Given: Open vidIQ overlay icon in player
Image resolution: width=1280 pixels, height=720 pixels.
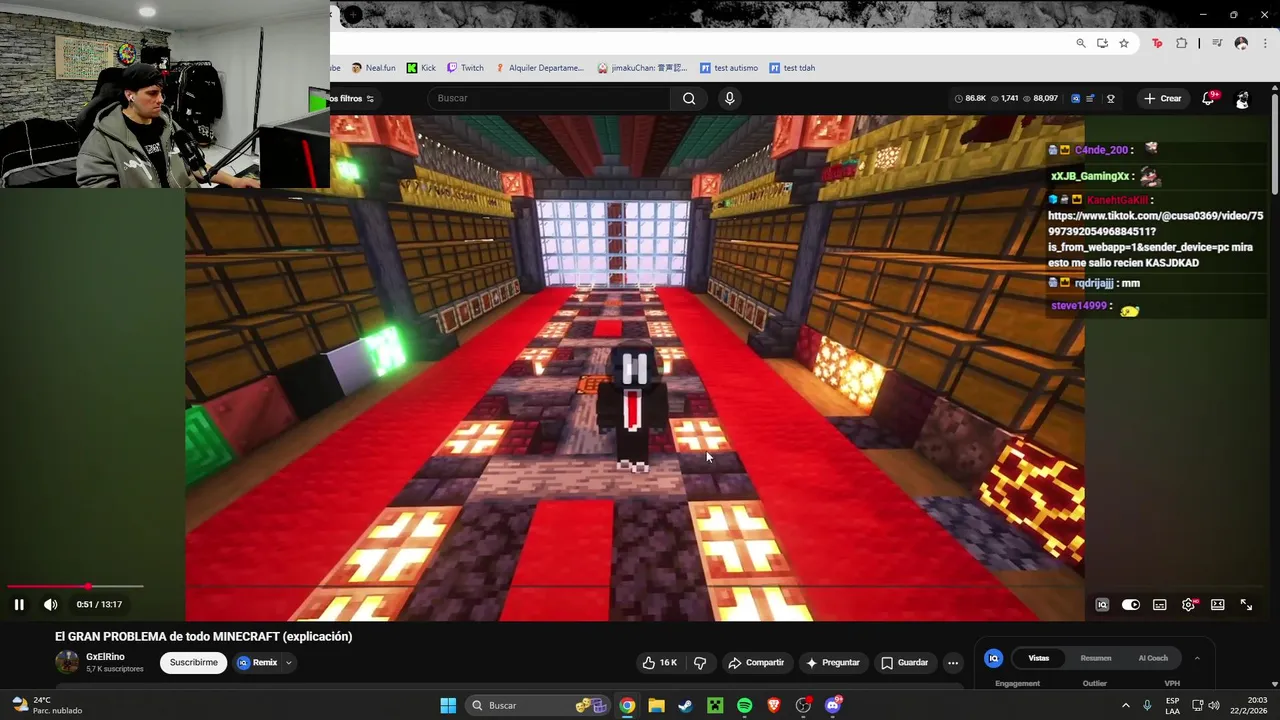Looking at the screenshot, I should pyautogui.click(x=1102, y=605).
